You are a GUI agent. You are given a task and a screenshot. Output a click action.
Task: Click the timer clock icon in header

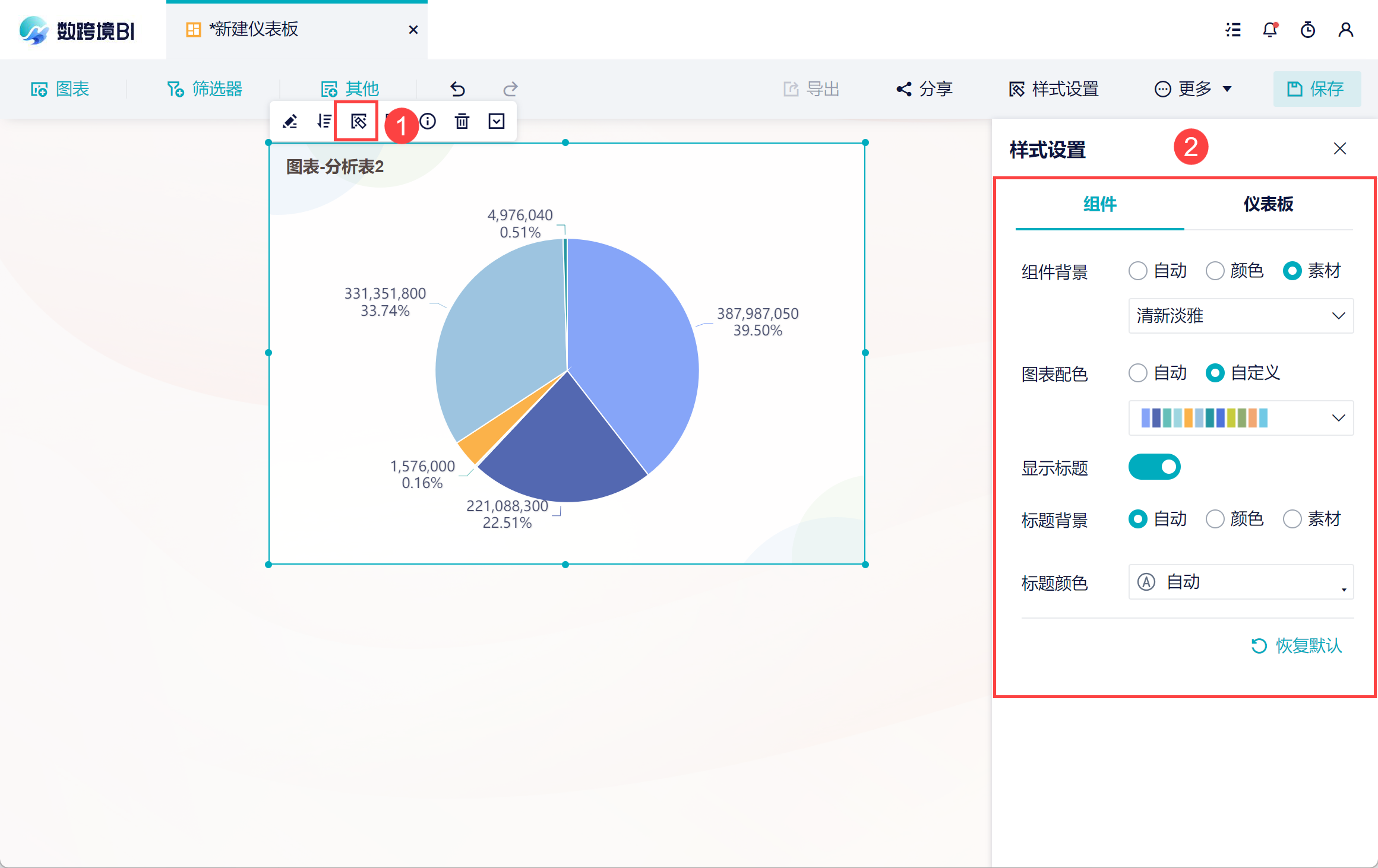(x=1308, y=30)
